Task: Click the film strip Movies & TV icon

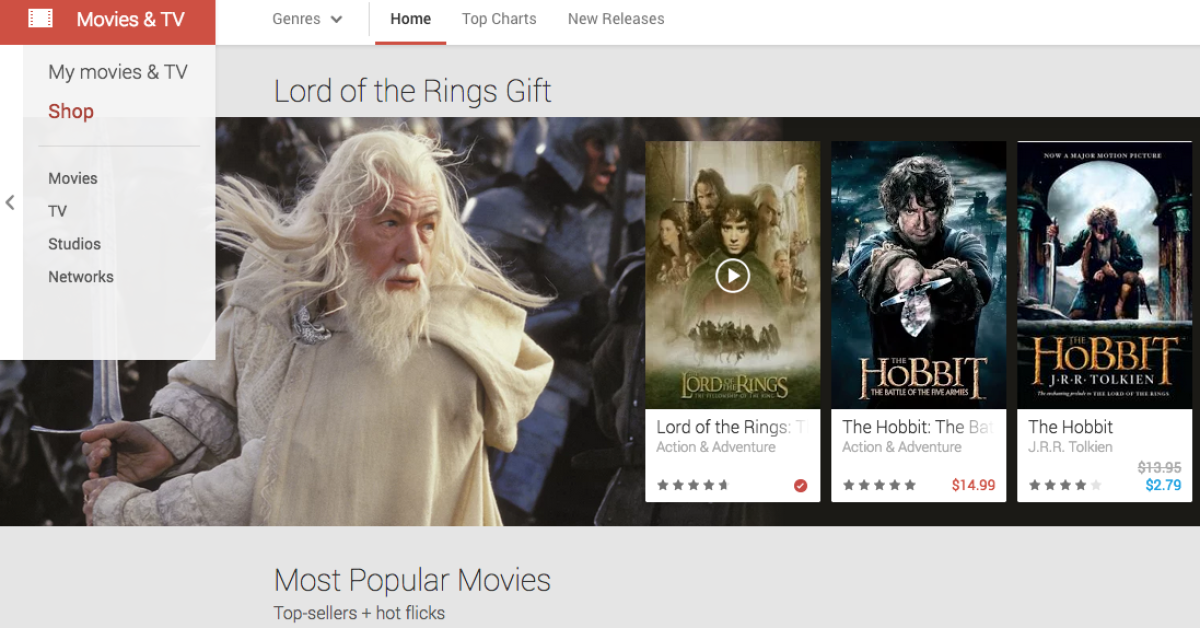Action: [40, 18]
